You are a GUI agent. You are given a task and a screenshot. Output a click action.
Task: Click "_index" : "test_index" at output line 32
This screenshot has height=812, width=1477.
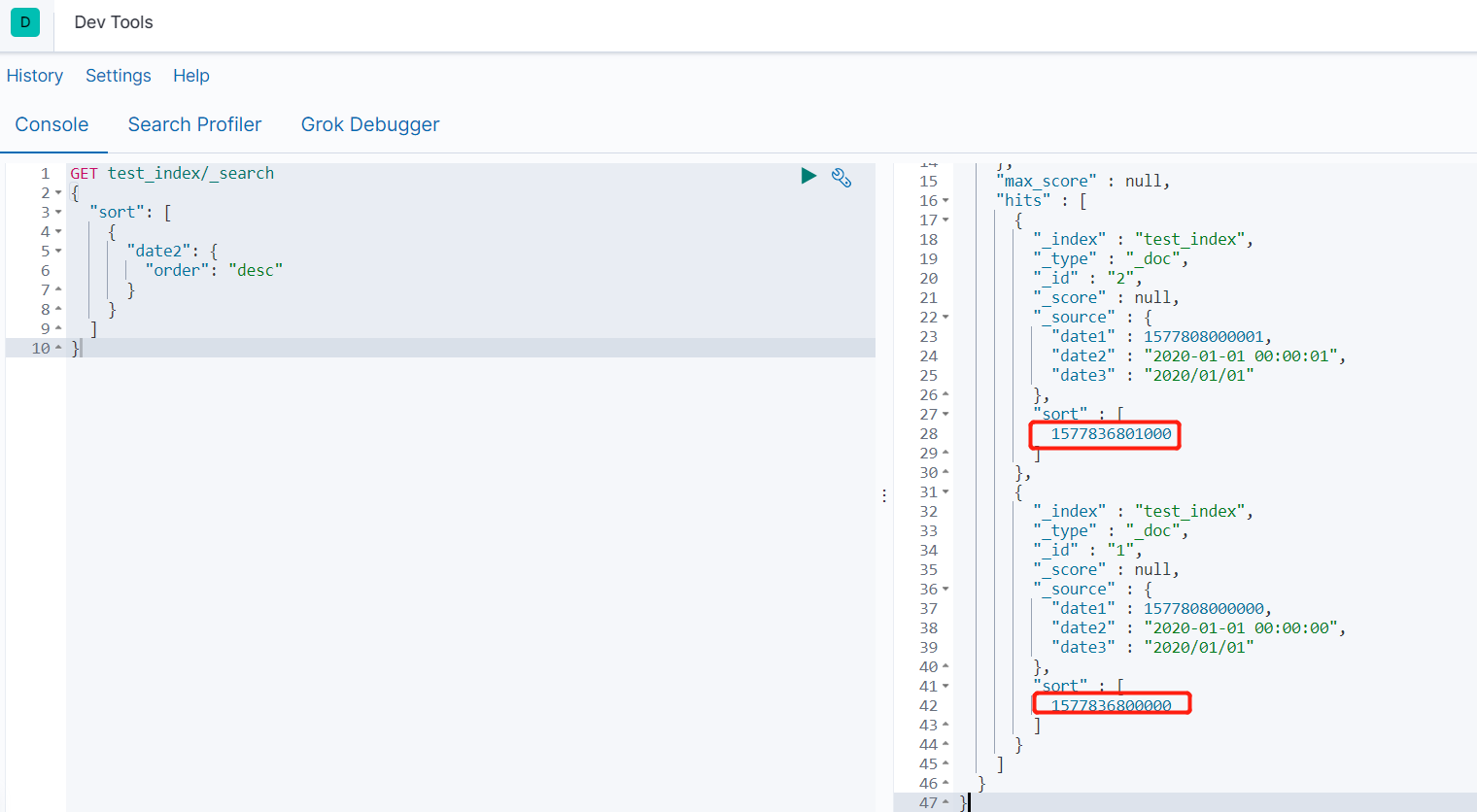pos(1143,511)
